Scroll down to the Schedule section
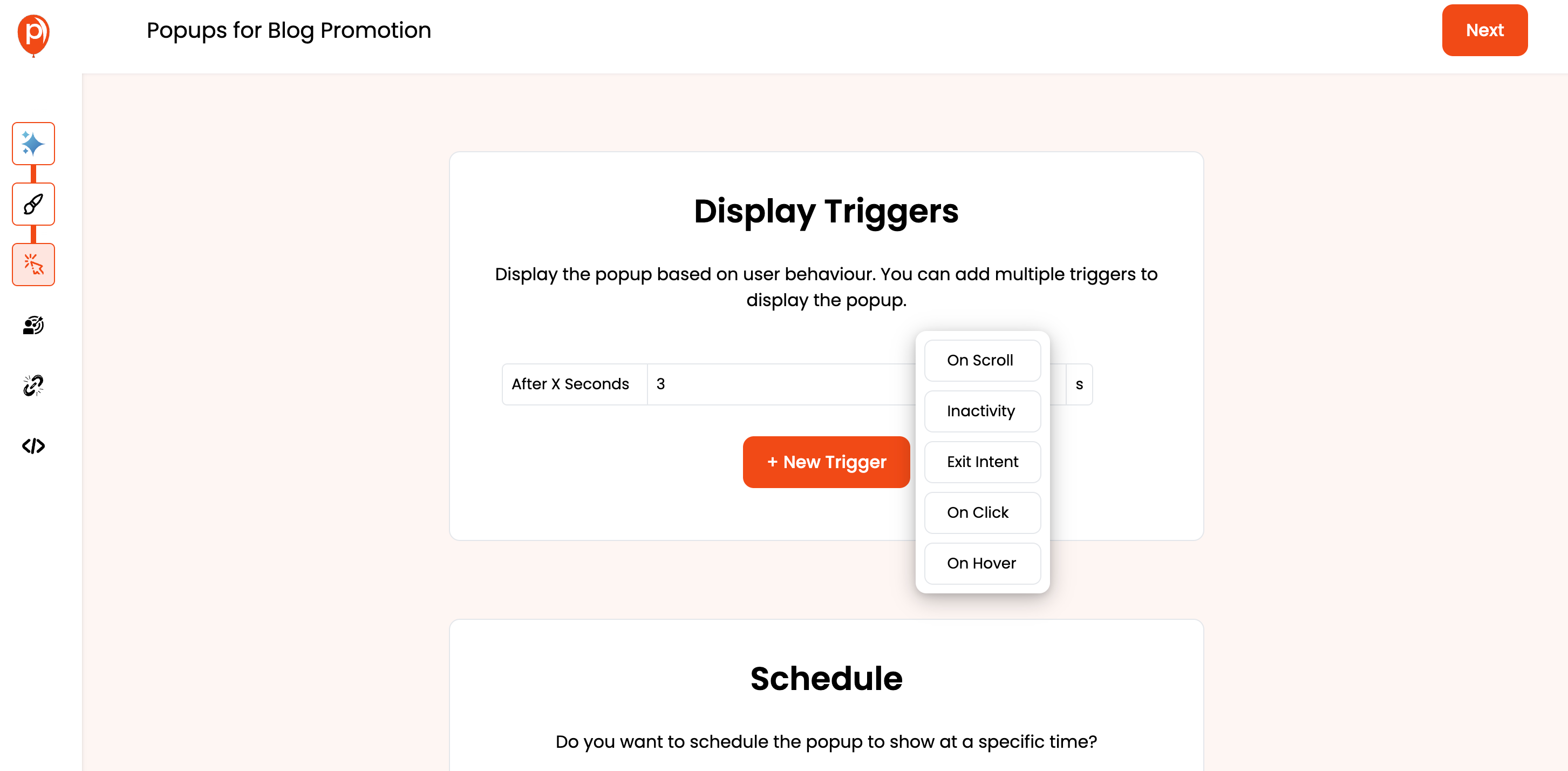Screen dimensions: 1568x771 [827, 680]
